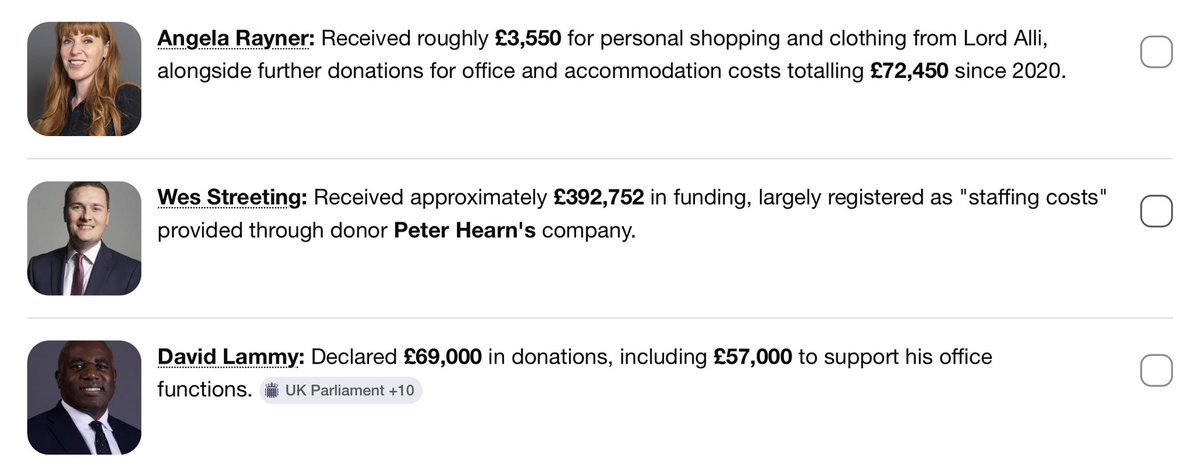
Task: Click the bold £392,752 funding figure
Action: [598, 198]
